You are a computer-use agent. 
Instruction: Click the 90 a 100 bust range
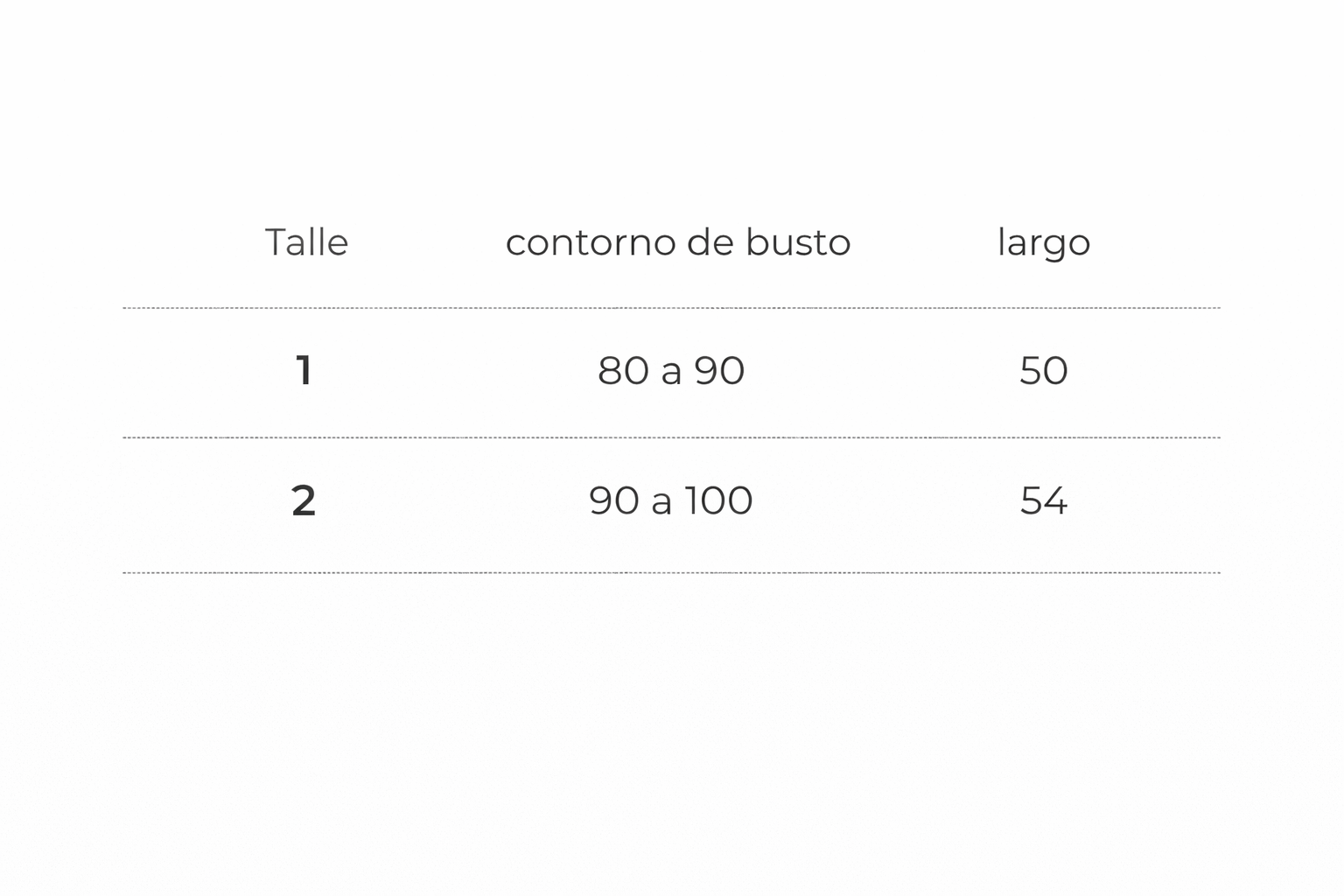coord(671,500)
